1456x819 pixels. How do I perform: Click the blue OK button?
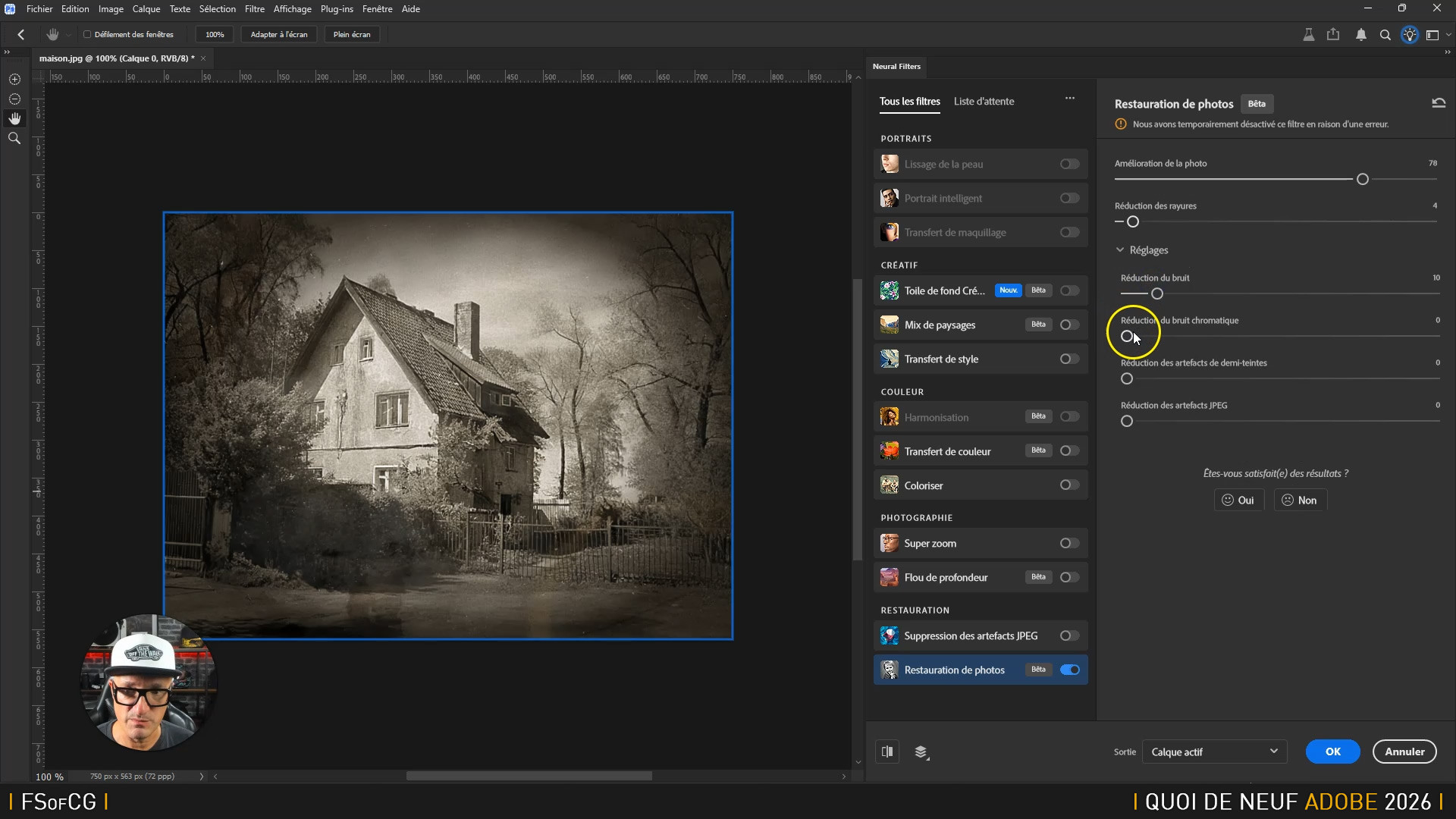tap(1332, 752)
